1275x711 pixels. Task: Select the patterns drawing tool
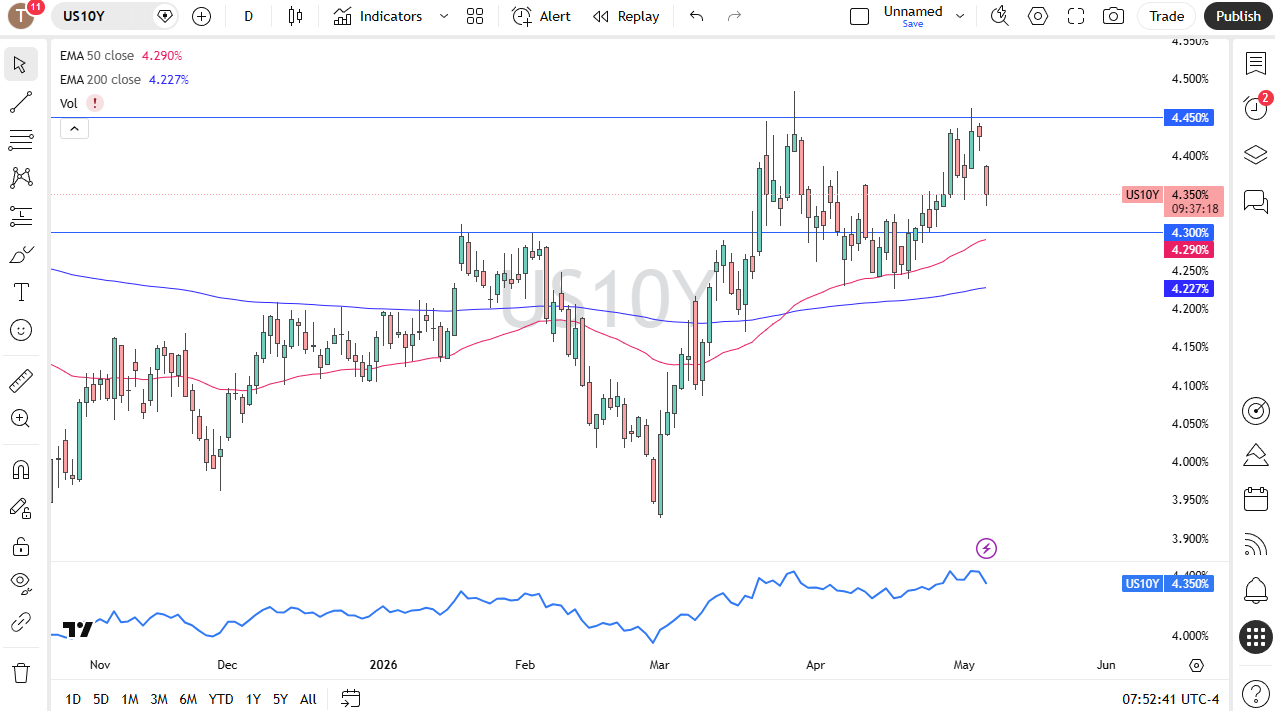20,178
